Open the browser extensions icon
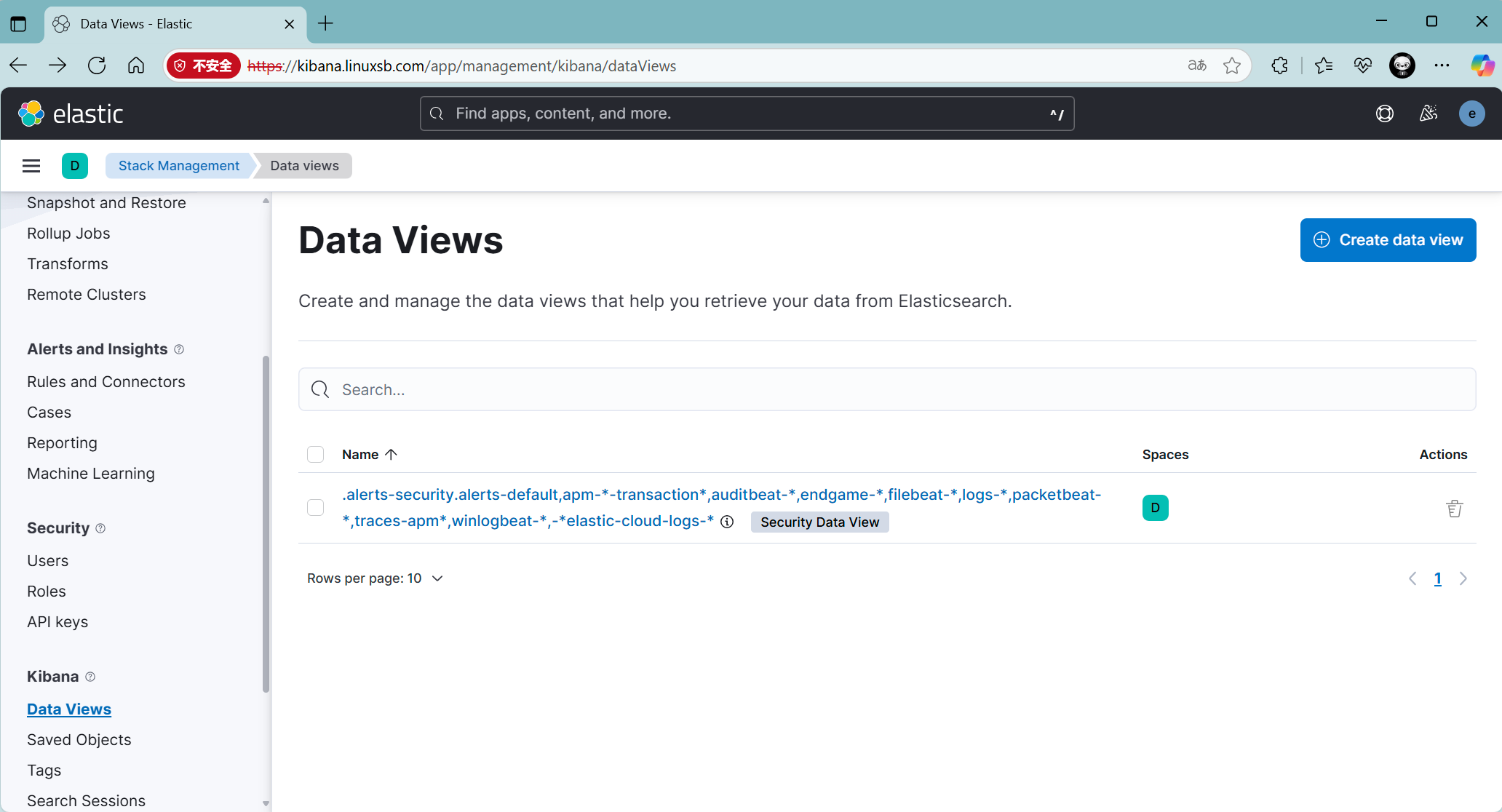 [x=1279, y=66]
